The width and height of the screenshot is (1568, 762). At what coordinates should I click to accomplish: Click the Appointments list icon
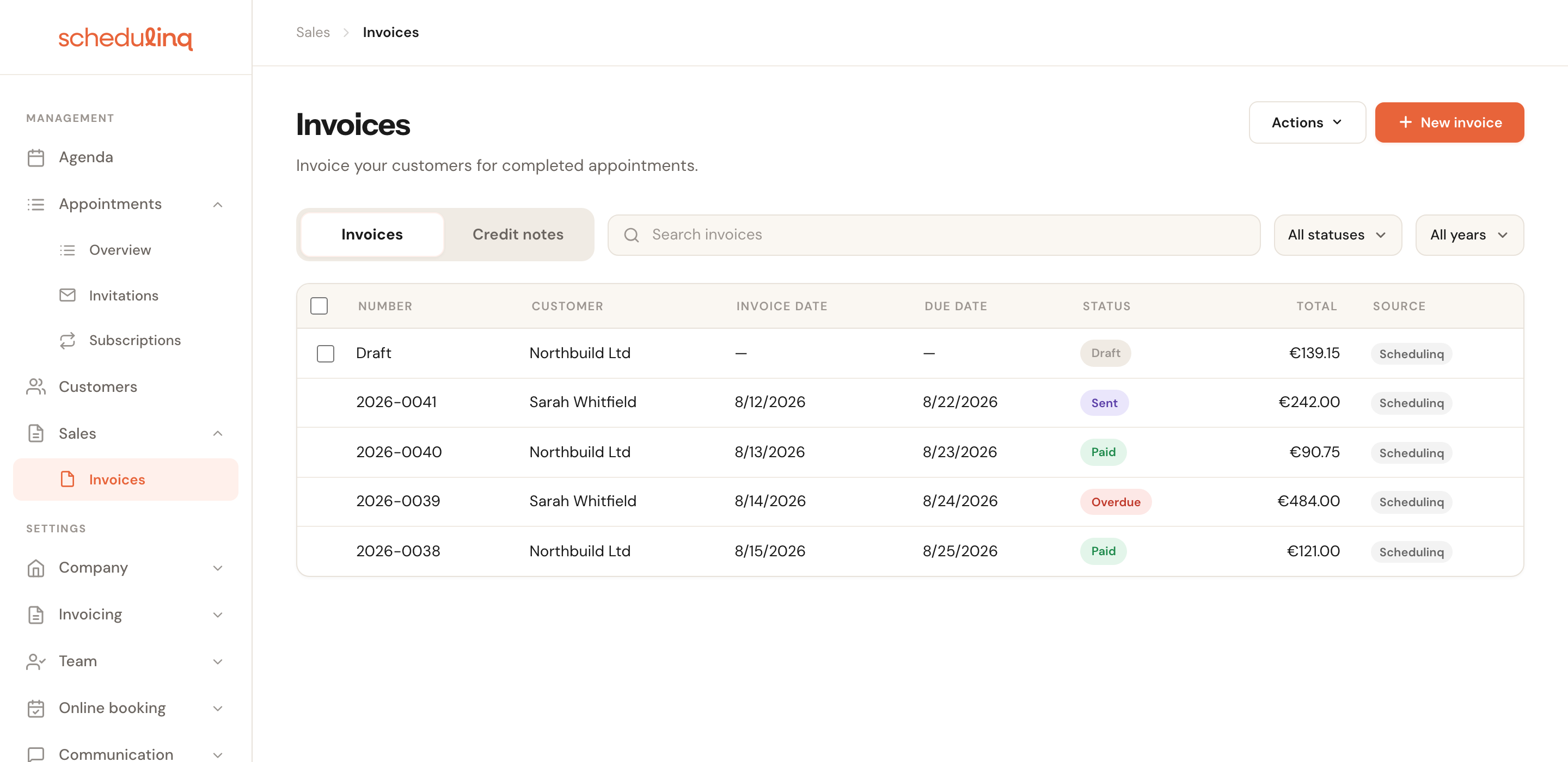point(36,205)
